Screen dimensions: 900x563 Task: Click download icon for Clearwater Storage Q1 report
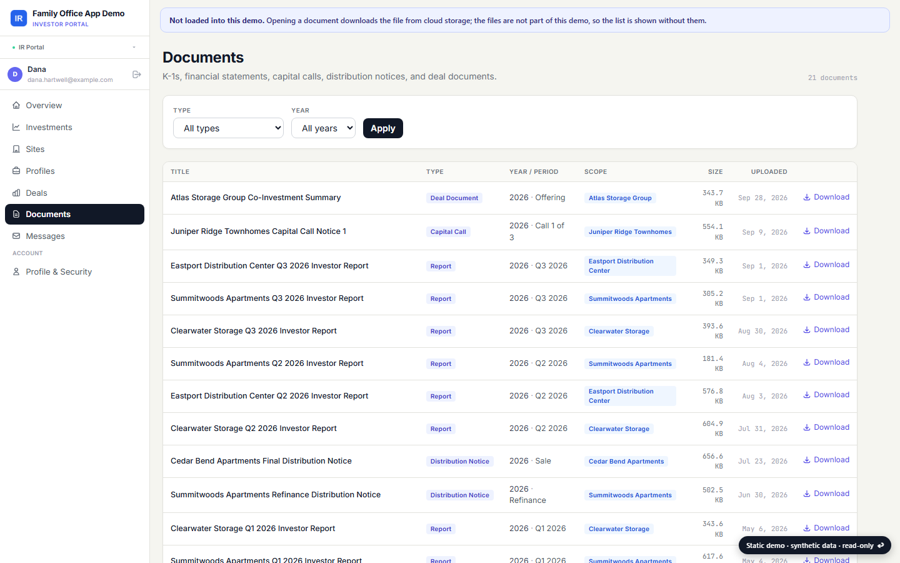point(806,528)
